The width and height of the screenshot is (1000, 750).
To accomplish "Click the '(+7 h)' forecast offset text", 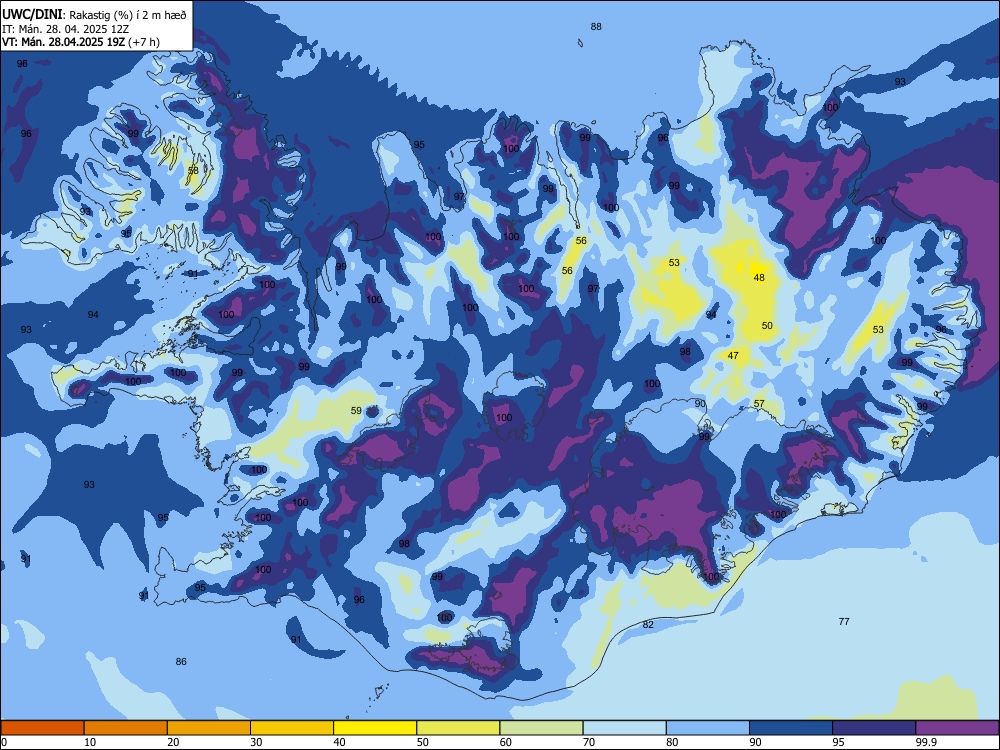I will click(x=143, y=42).
